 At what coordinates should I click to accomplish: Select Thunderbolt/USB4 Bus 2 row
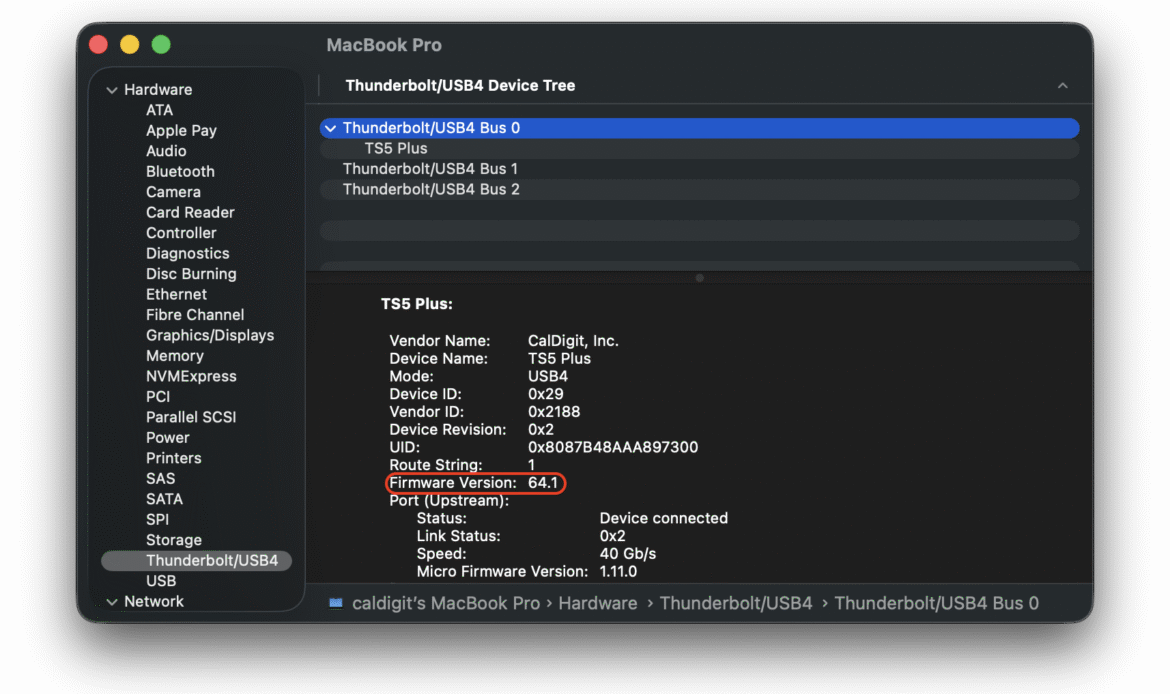[431, 189]
